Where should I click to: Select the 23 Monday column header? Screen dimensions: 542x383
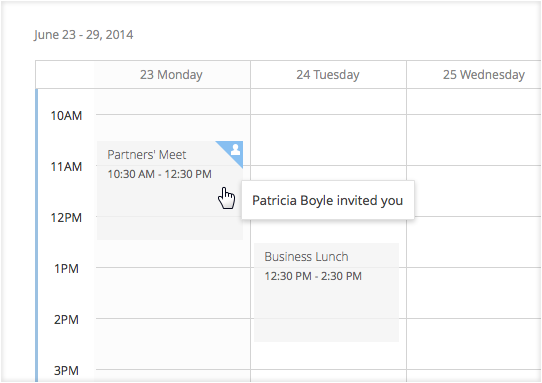coord(171,75)
